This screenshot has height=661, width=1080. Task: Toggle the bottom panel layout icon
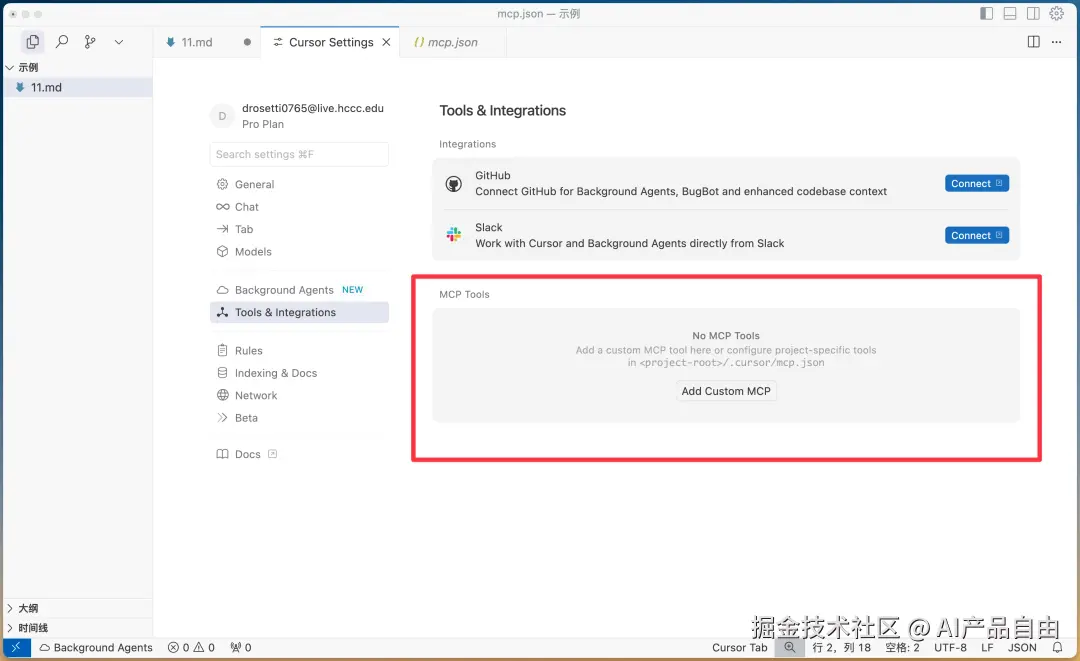(x=1010, y=14)
